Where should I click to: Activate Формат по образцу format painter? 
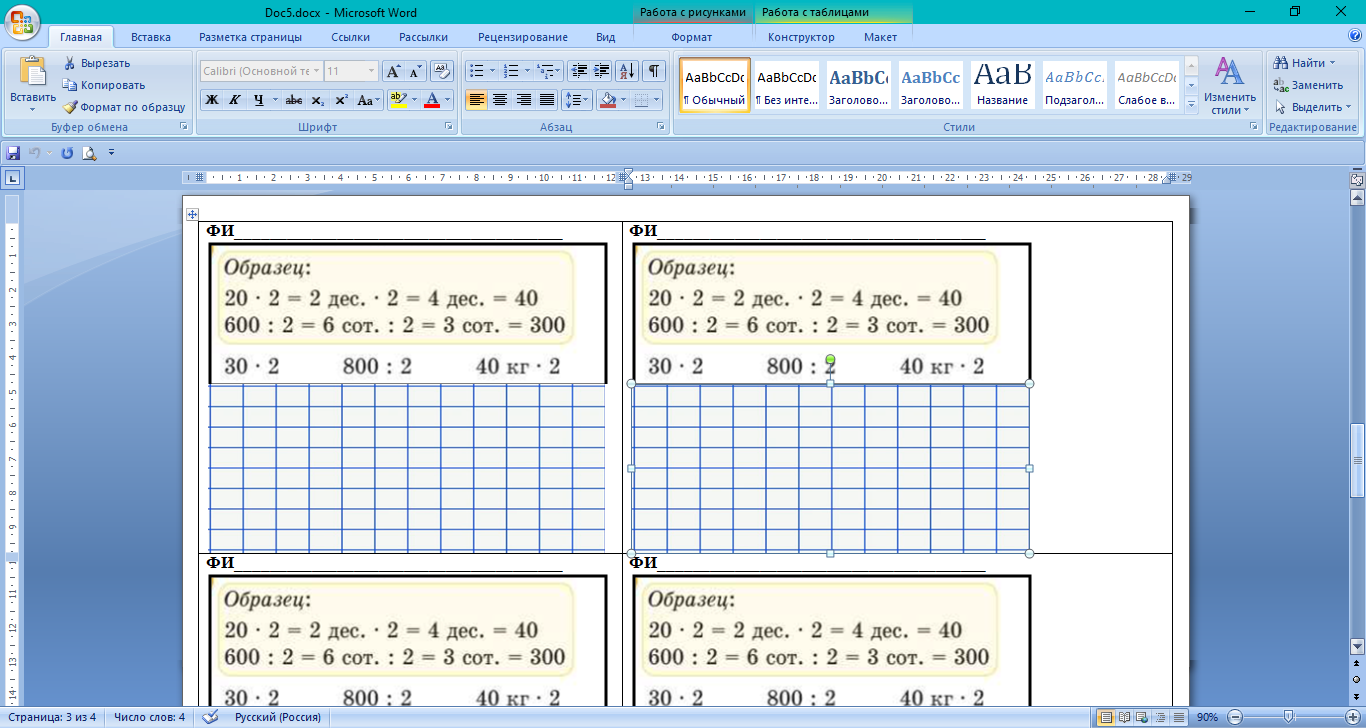[x=124, y=107]
